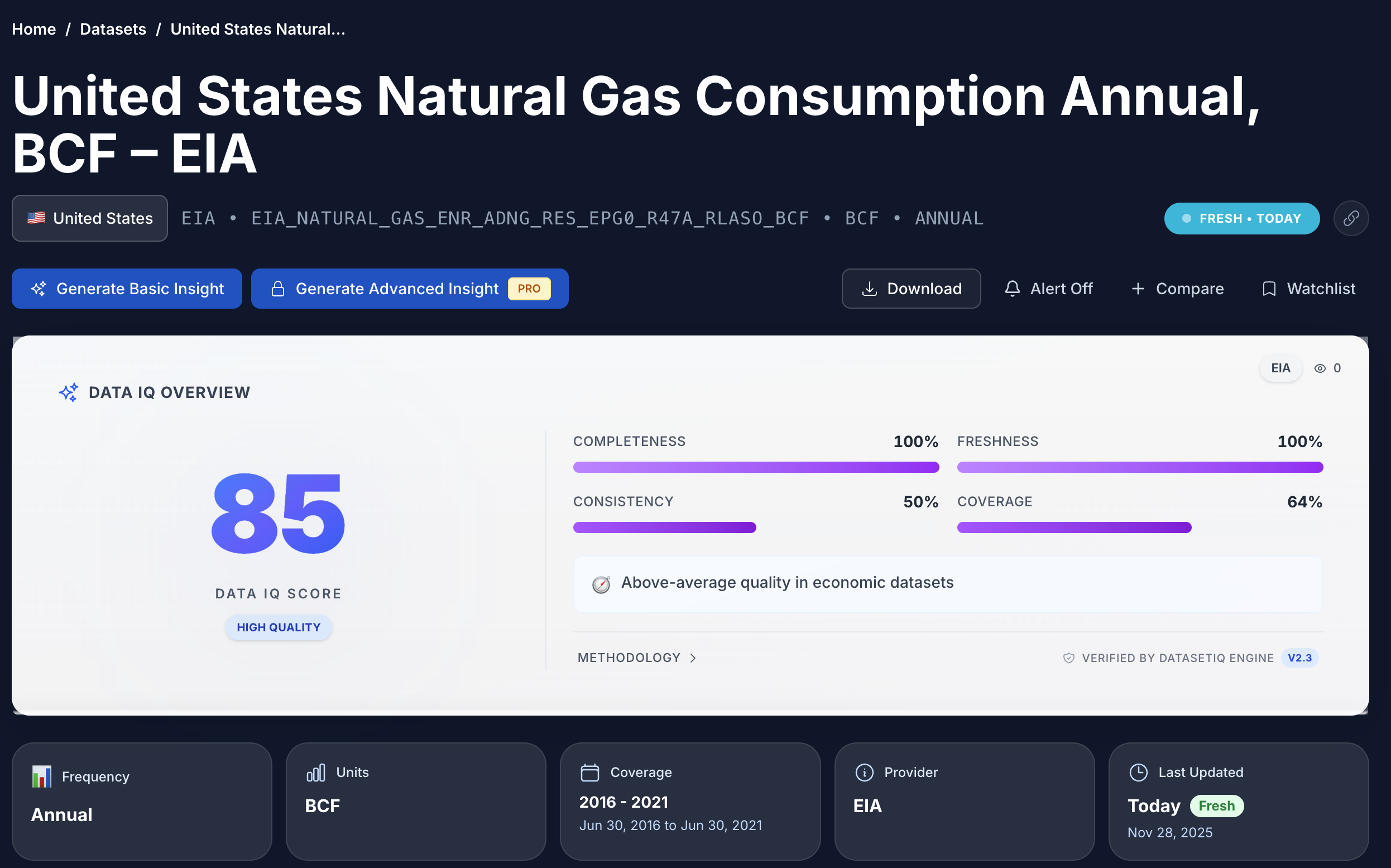The height and width of the screenshot is (868, 1391).
Task: Click the eye views counter icon
Action: (1320, 368)
